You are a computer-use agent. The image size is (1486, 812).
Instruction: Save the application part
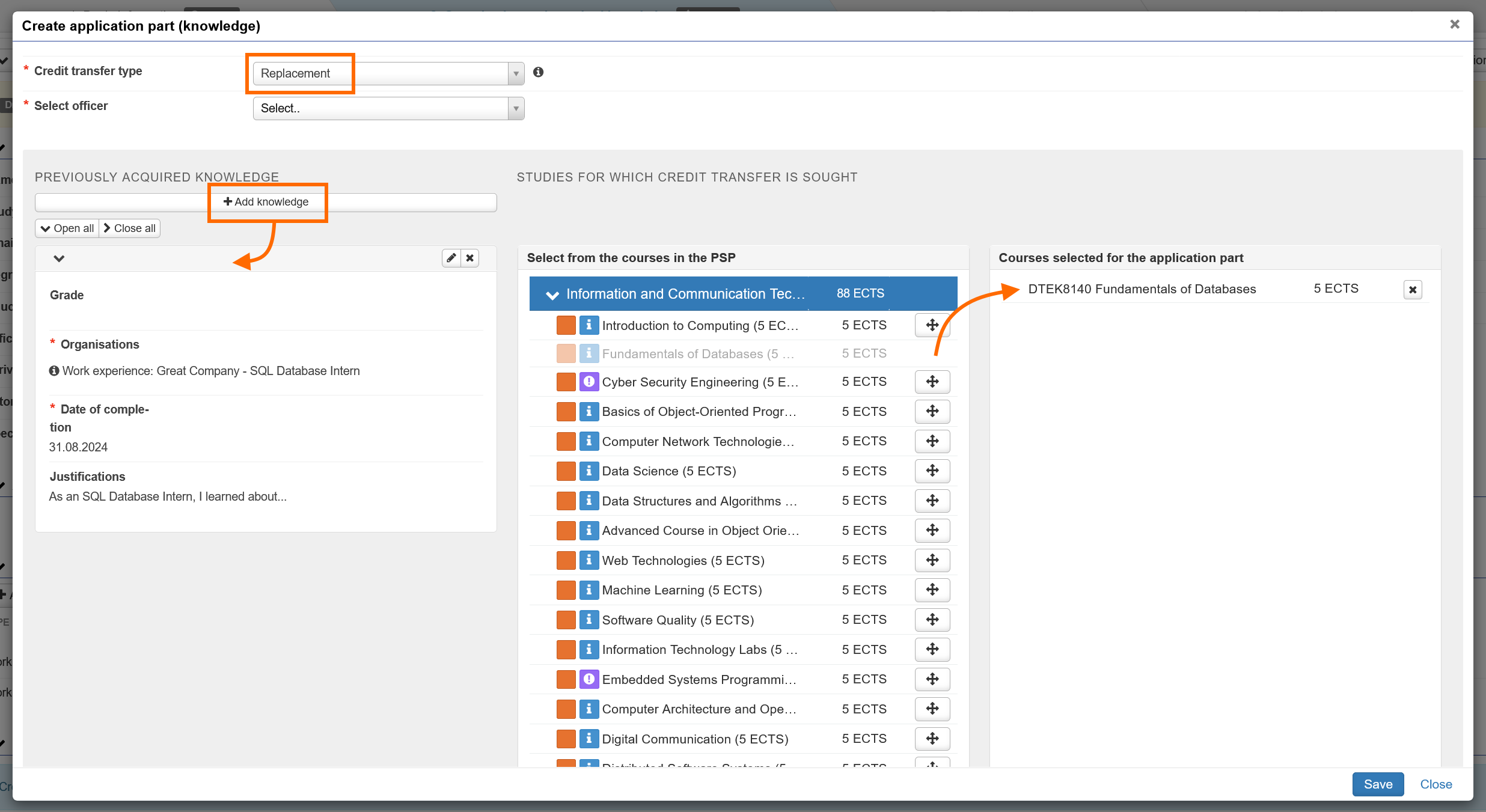pos(1377,784)
